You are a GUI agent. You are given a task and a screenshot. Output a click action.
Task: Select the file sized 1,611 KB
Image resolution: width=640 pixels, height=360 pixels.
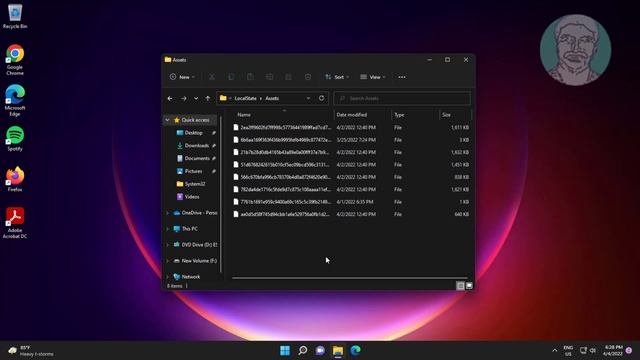tap(351, 127)
